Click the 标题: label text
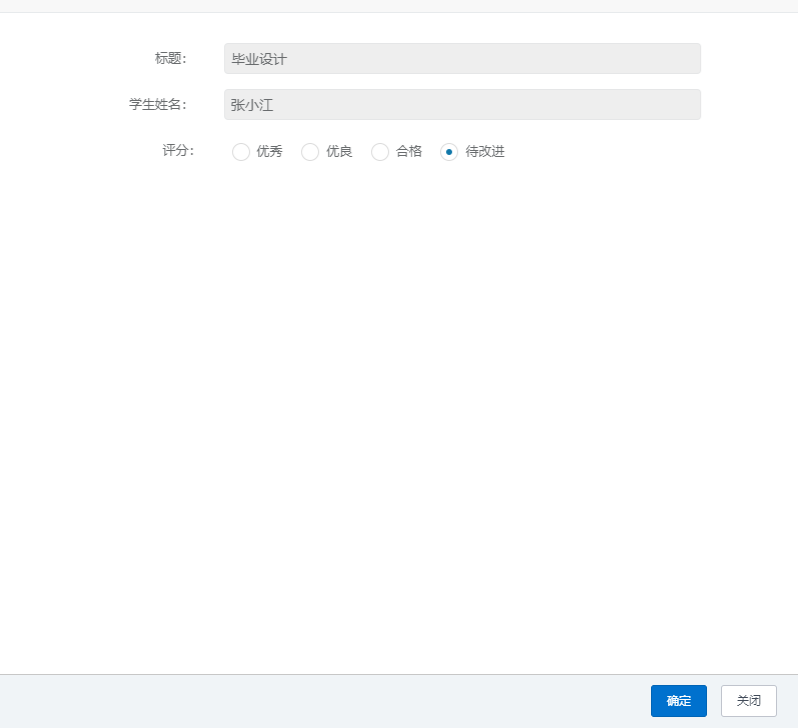Viewport: 798px width, 728px height. tap(171, 59)
